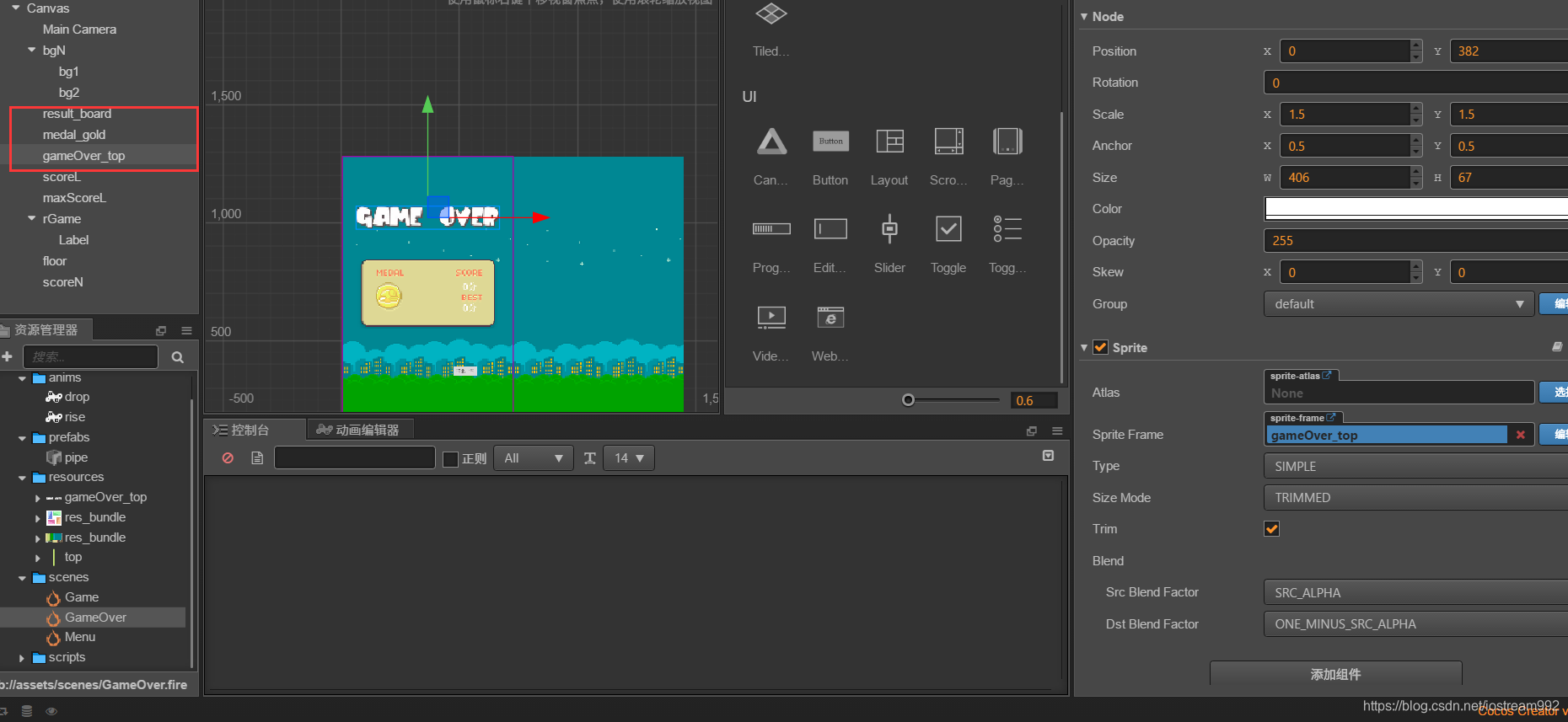Image resolution: width=1568 pixels, height=722 pixels.
Task: Remove the gameOver_top sprite frame reference
Action: tap(1521, 435)
